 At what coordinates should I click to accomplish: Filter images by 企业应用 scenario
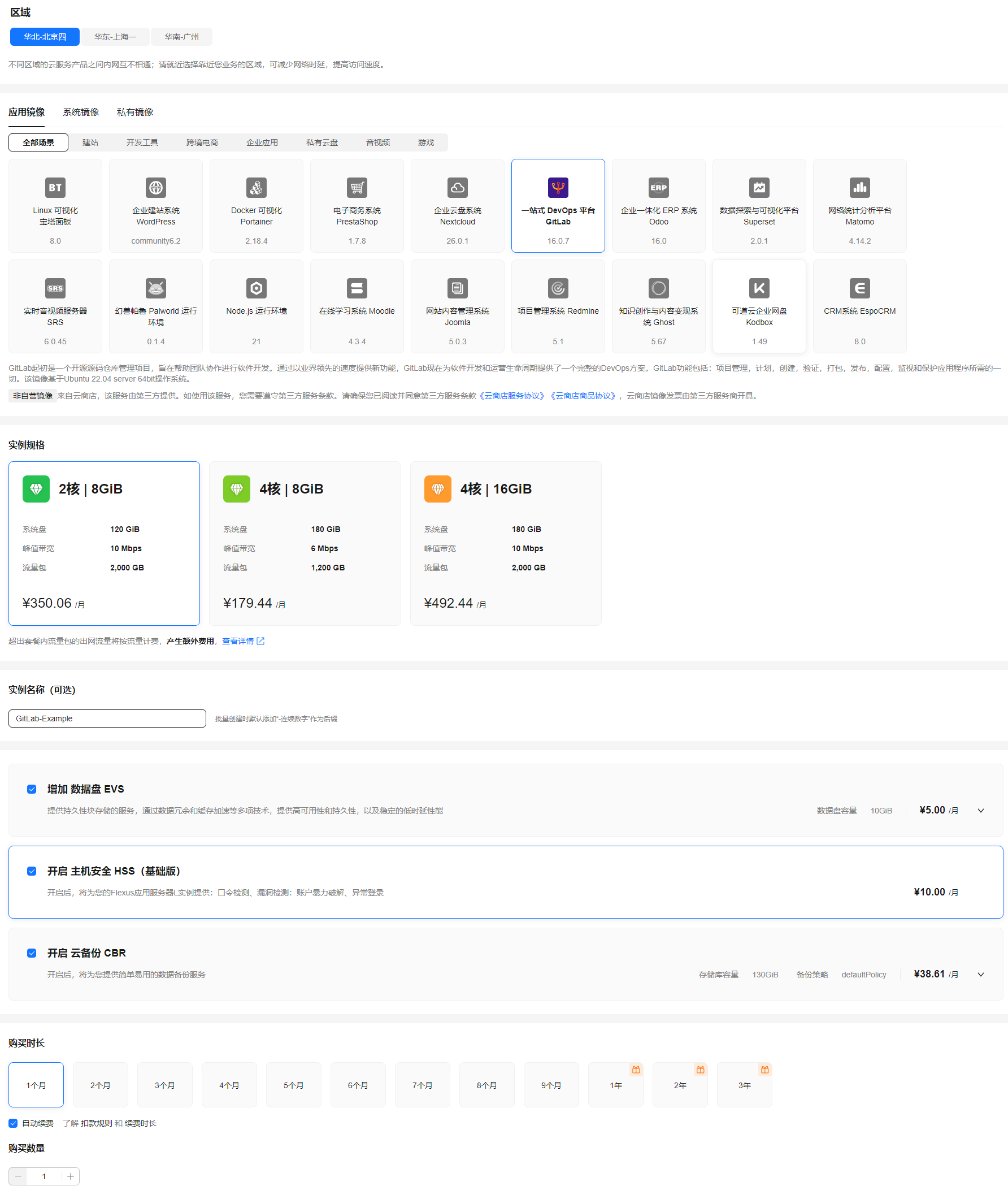point(262,142)
